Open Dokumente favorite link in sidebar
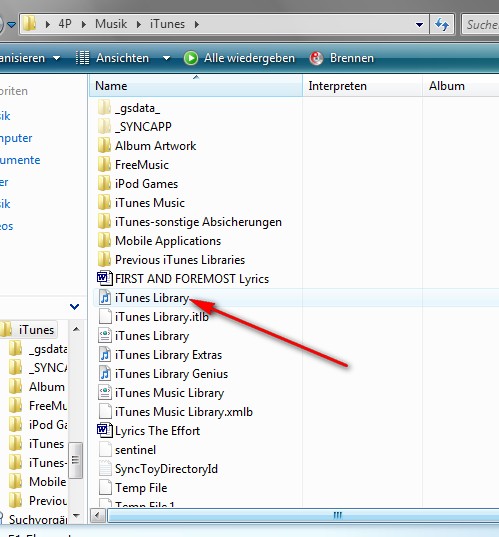 point(20,160)
